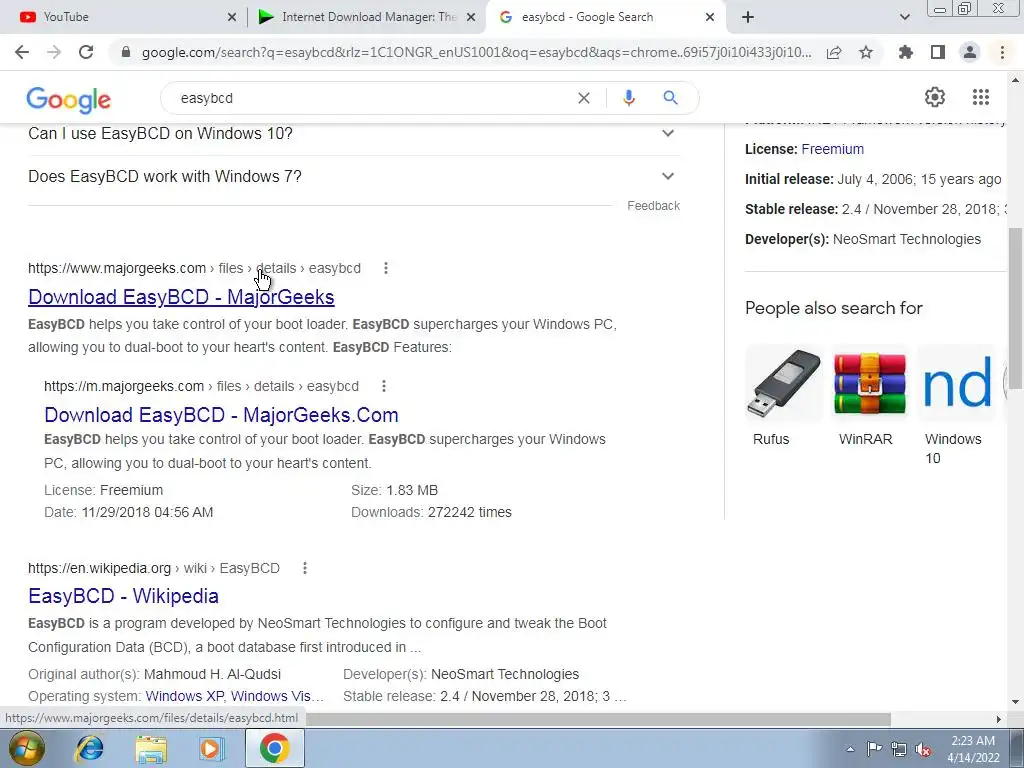The width and height of the screenshot is (1024, 768).
Task: Open a new browser tab
Action: click(x=748, y=17)
